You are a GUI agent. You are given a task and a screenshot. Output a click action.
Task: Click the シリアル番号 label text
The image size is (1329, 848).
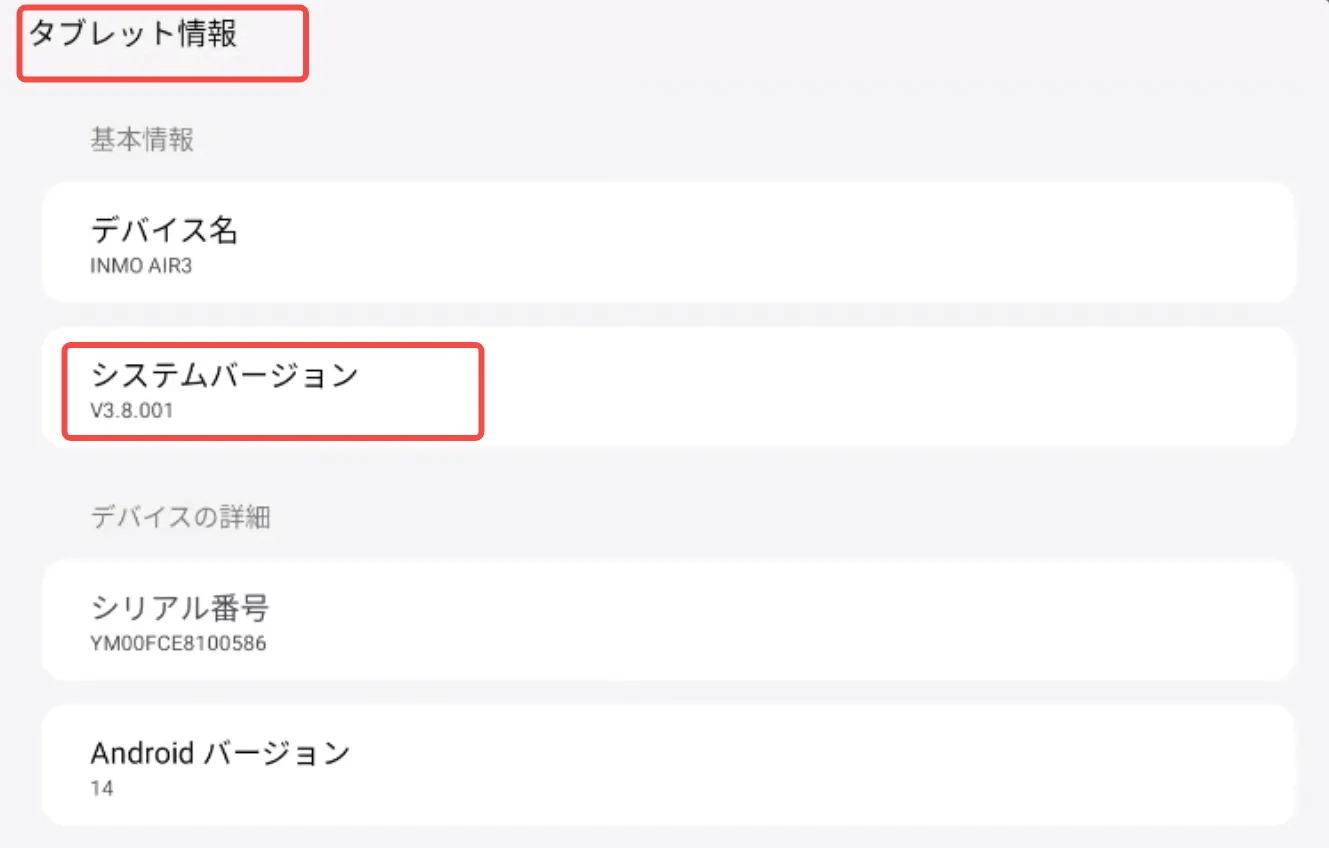pyautogui.click(x=180, y=608)
